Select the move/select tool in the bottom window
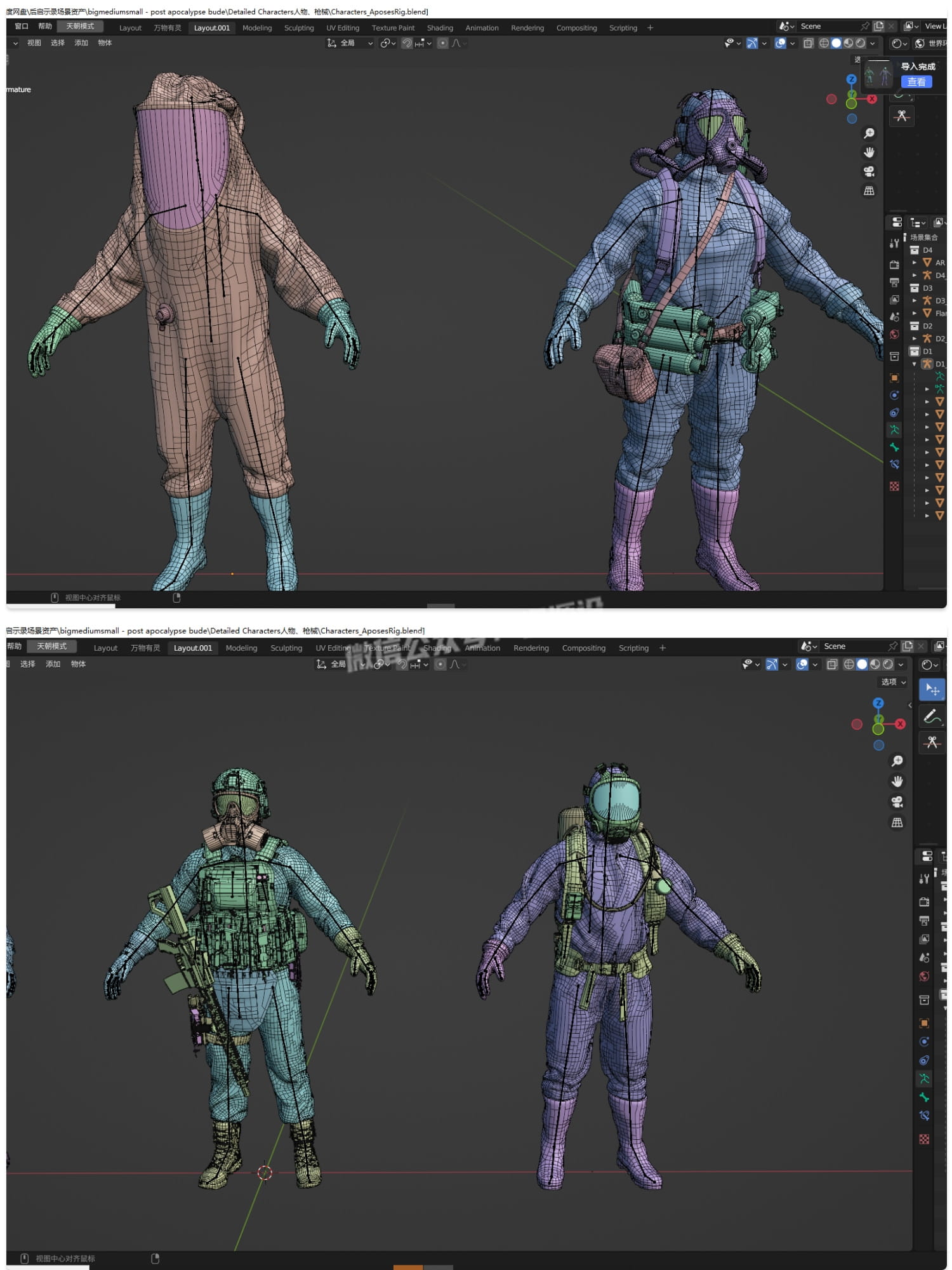 click(932, 690)
